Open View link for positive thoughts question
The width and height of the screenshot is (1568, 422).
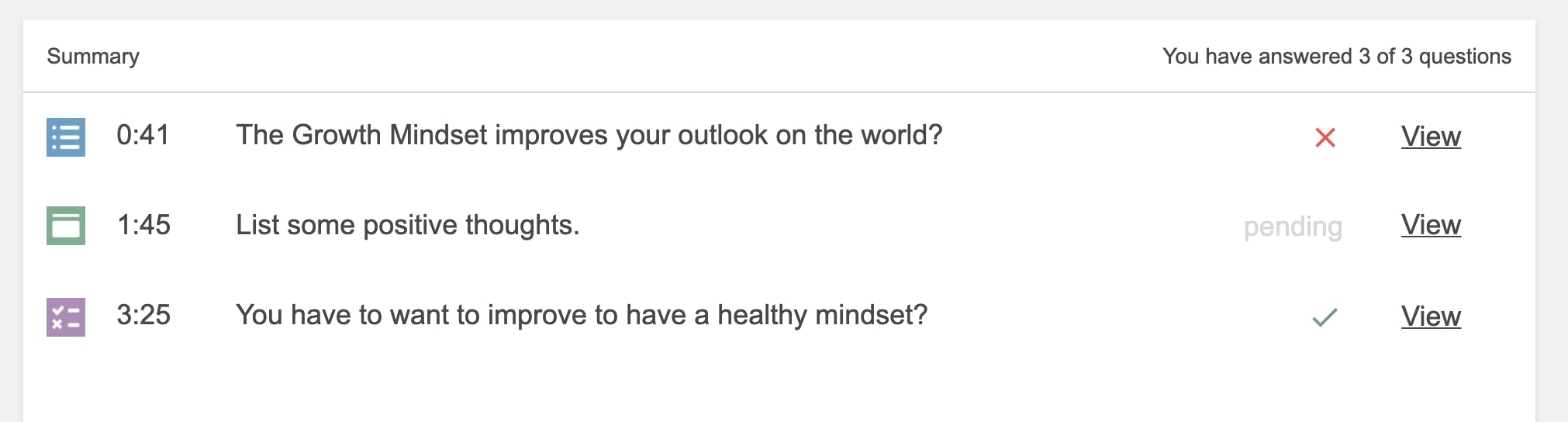click(1431, 225)
